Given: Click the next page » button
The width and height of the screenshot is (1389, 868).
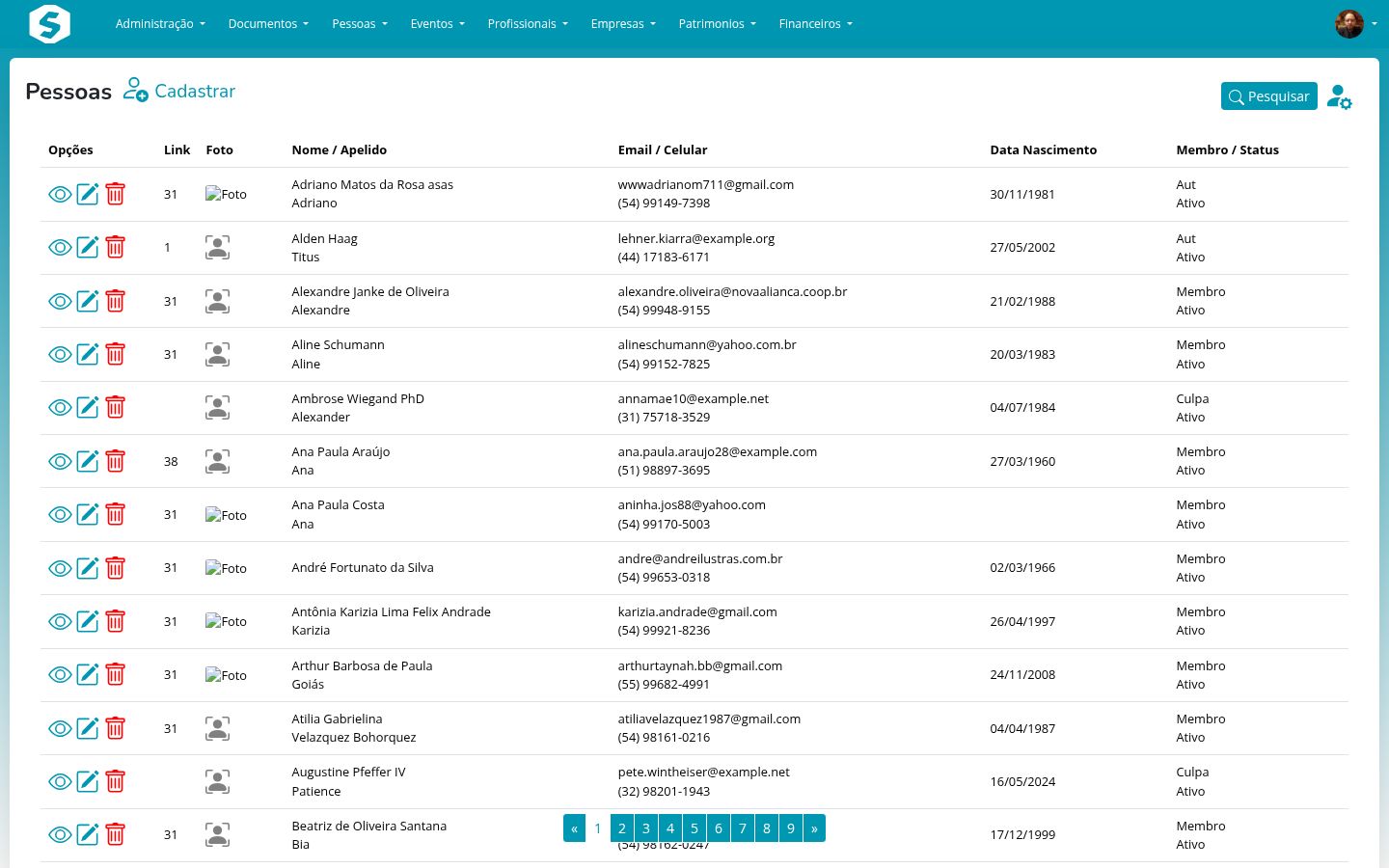Looking at the screenshot, I should tap(814, 828).
